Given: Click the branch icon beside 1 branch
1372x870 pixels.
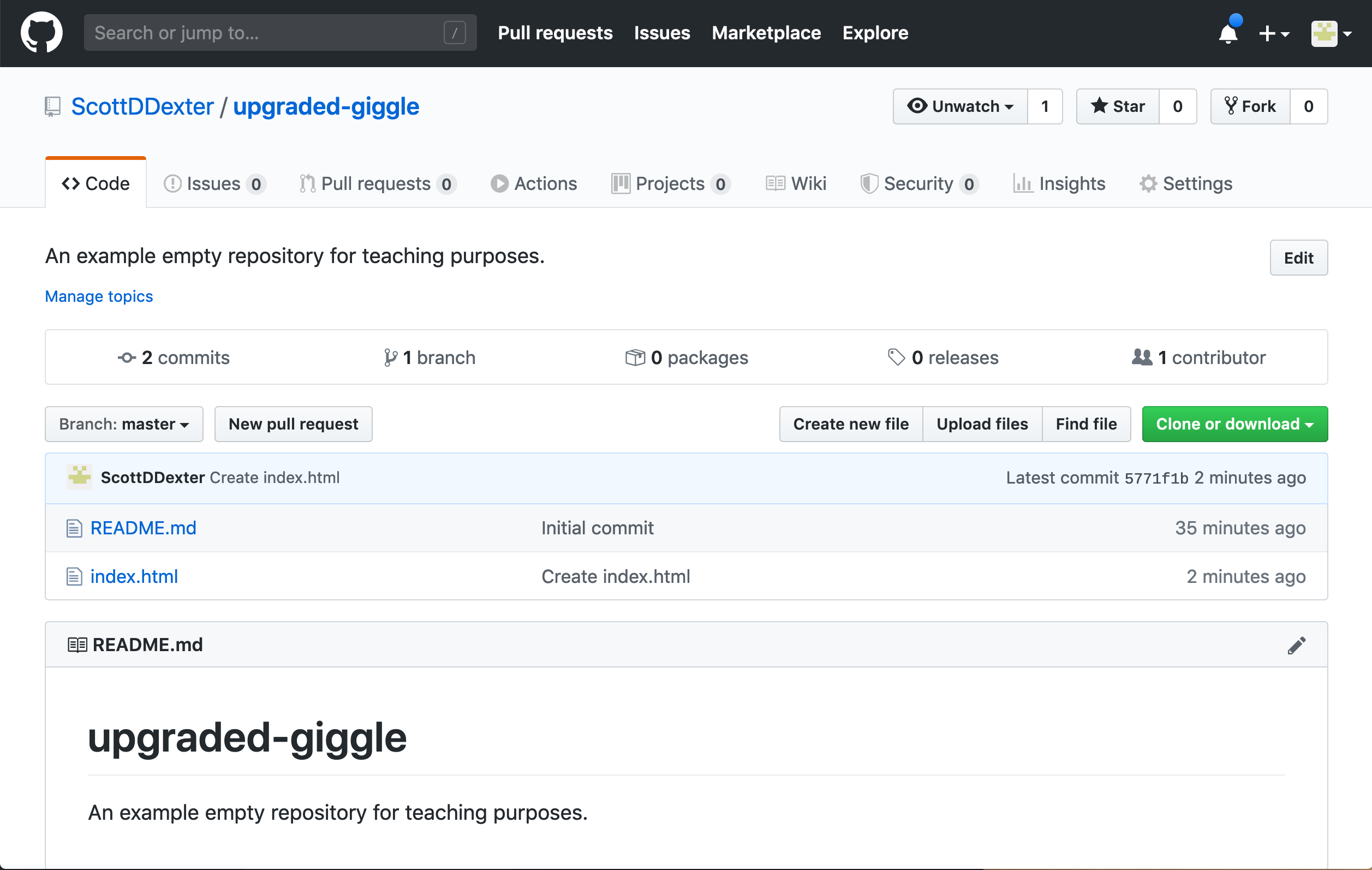Looking at the screenshot, I should click(390, 358).
